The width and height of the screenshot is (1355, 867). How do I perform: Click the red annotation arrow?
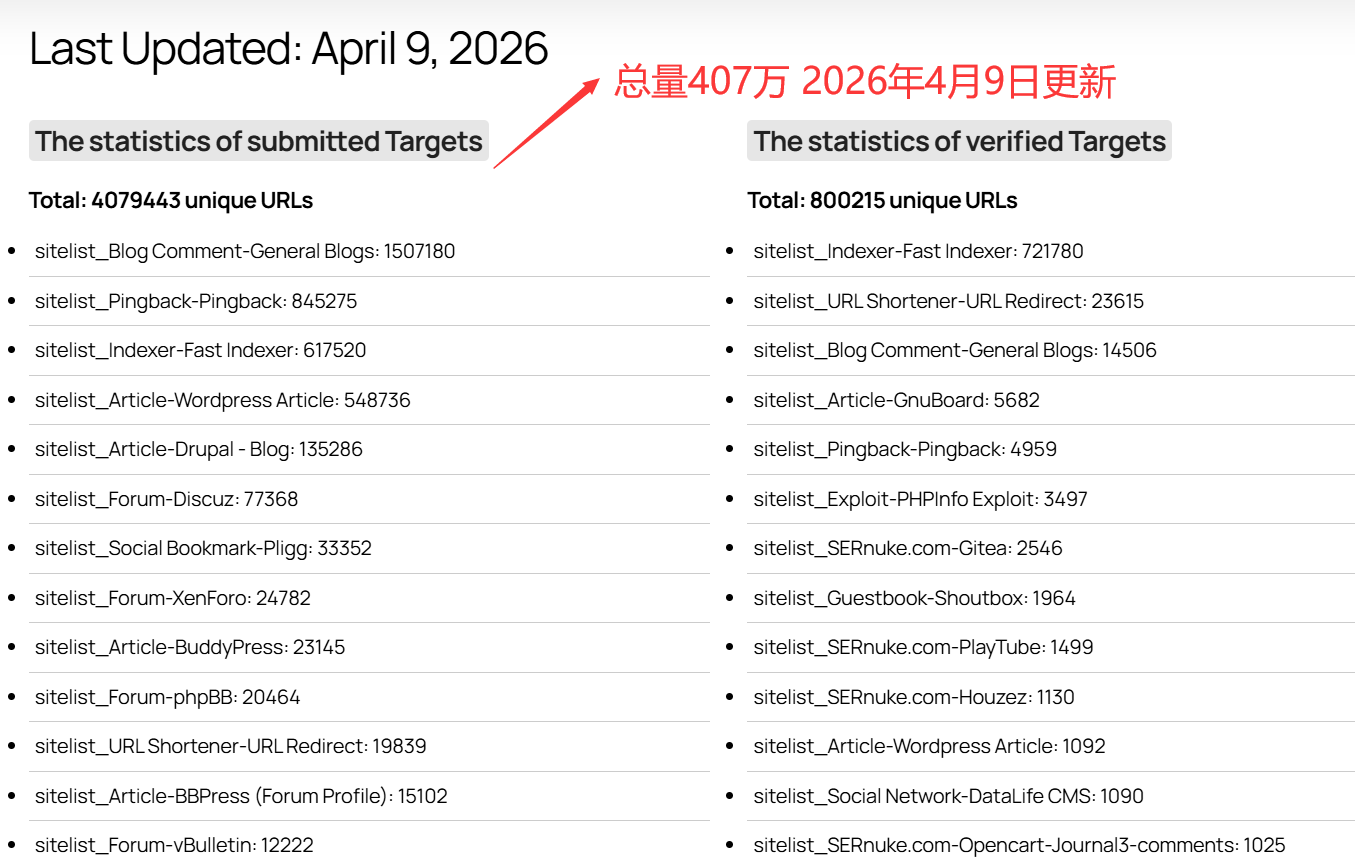(x=545, y=124)
